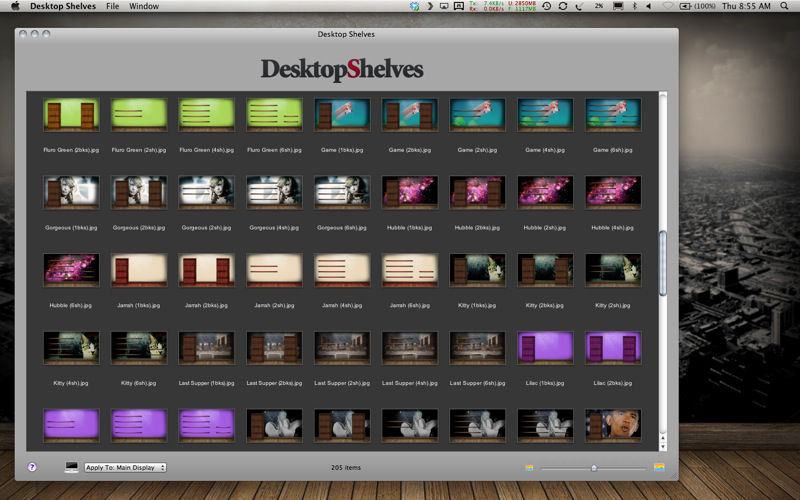Pick the Last Supper (1bks).jpg thumbnail
This screenshot has width=800, height=500.
pos(206,348)
